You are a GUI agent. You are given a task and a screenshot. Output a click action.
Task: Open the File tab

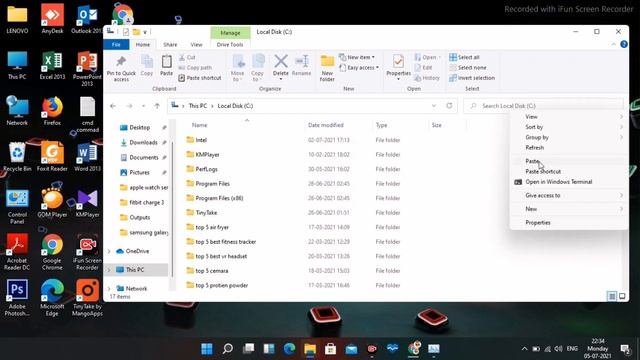pos(116,44)
